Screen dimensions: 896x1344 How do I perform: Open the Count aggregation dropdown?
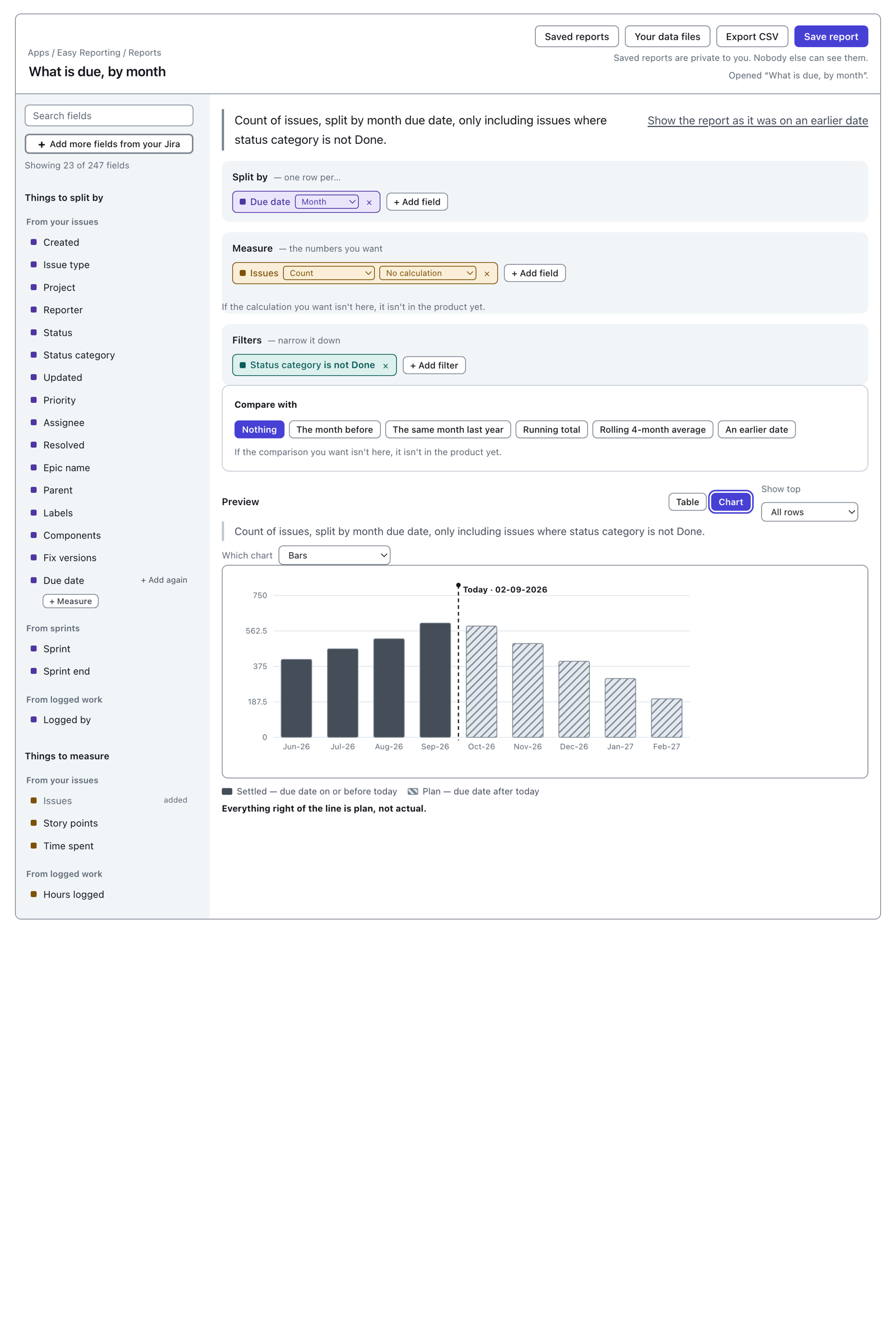[x=329, y=273]
